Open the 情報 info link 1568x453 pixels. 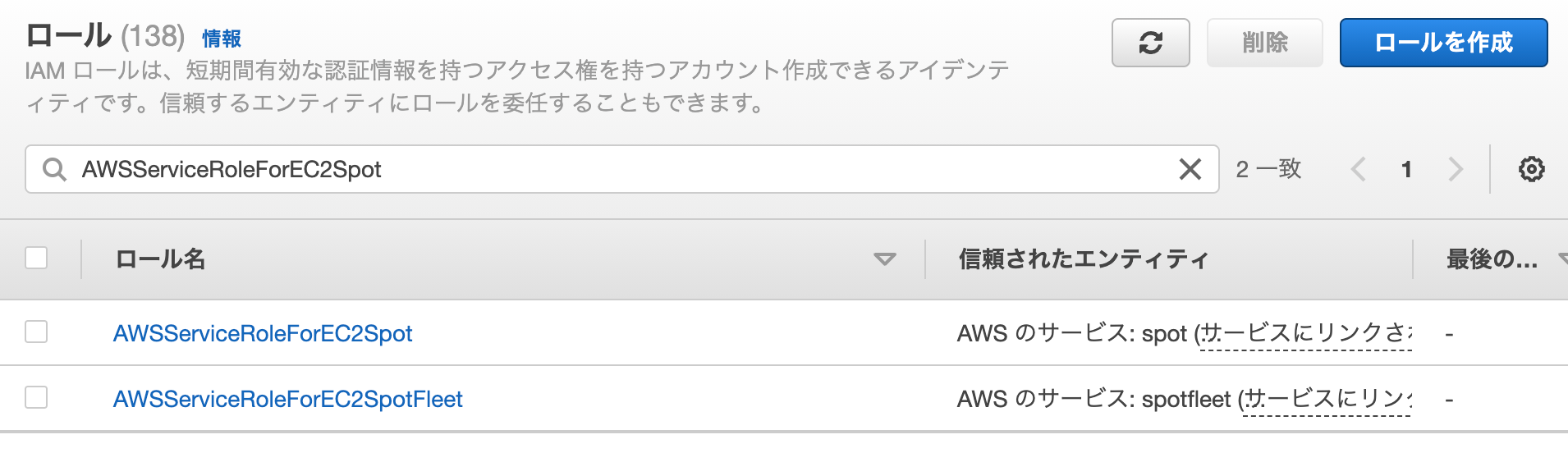(x=222, y=39)
